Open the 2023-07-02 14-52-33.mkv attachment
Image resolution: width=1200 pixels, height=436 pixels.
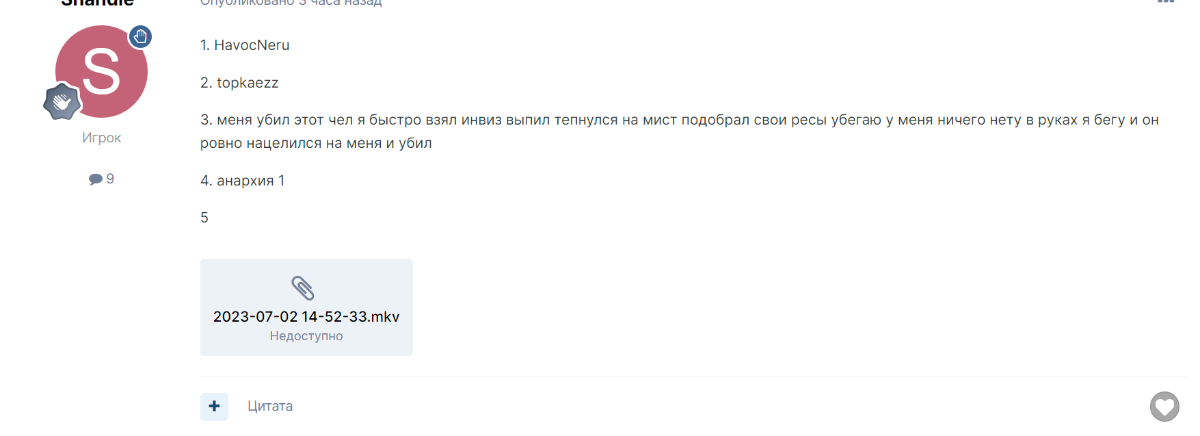306,317
